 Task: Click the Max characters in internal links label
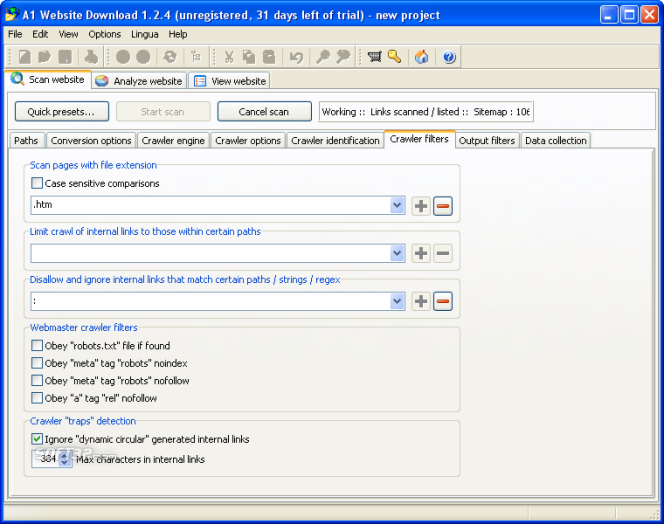[141, 459]
